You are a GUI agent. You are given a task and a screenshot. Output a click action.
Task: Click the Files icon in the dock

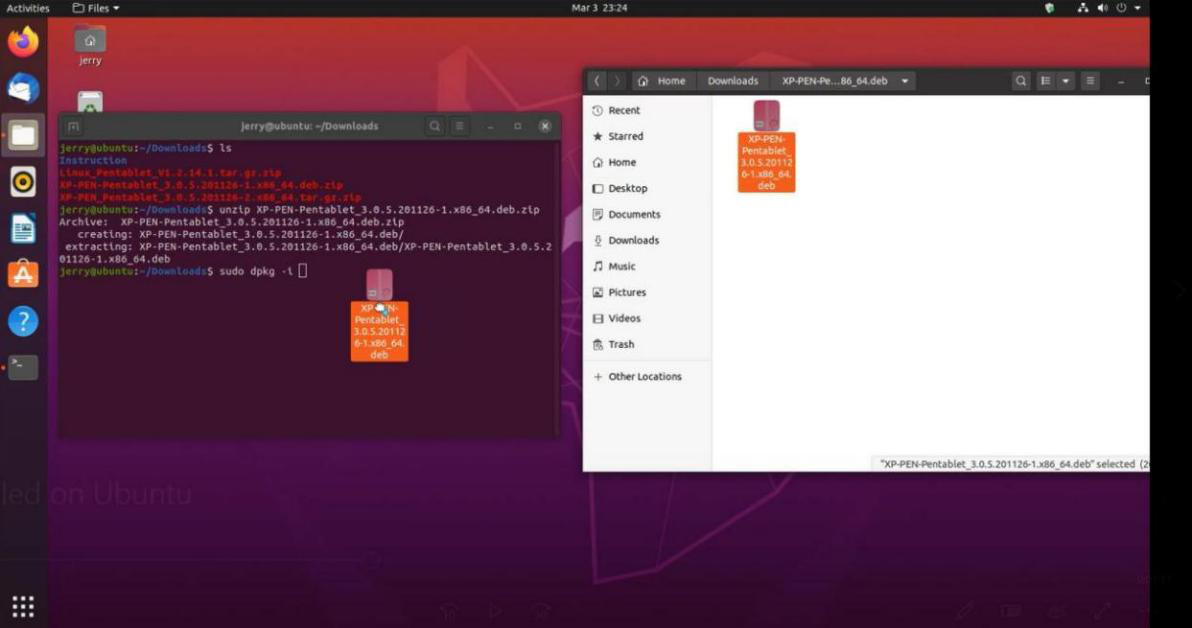pos(23,135)
